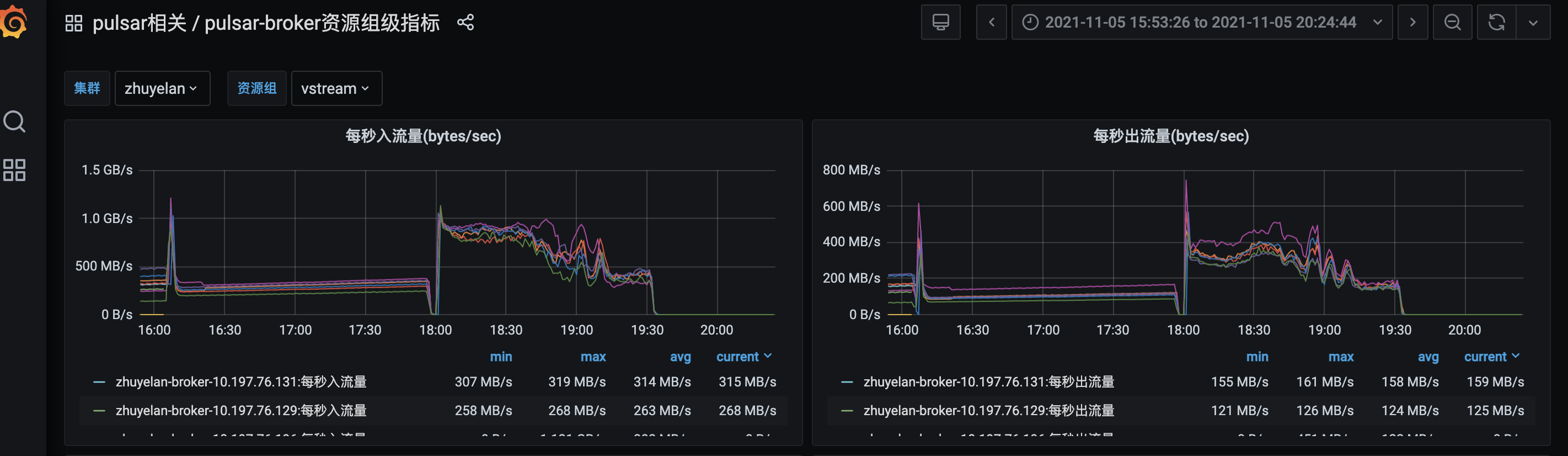
Task: Sort outbound legend by avg column
Action: point(1428,357)
